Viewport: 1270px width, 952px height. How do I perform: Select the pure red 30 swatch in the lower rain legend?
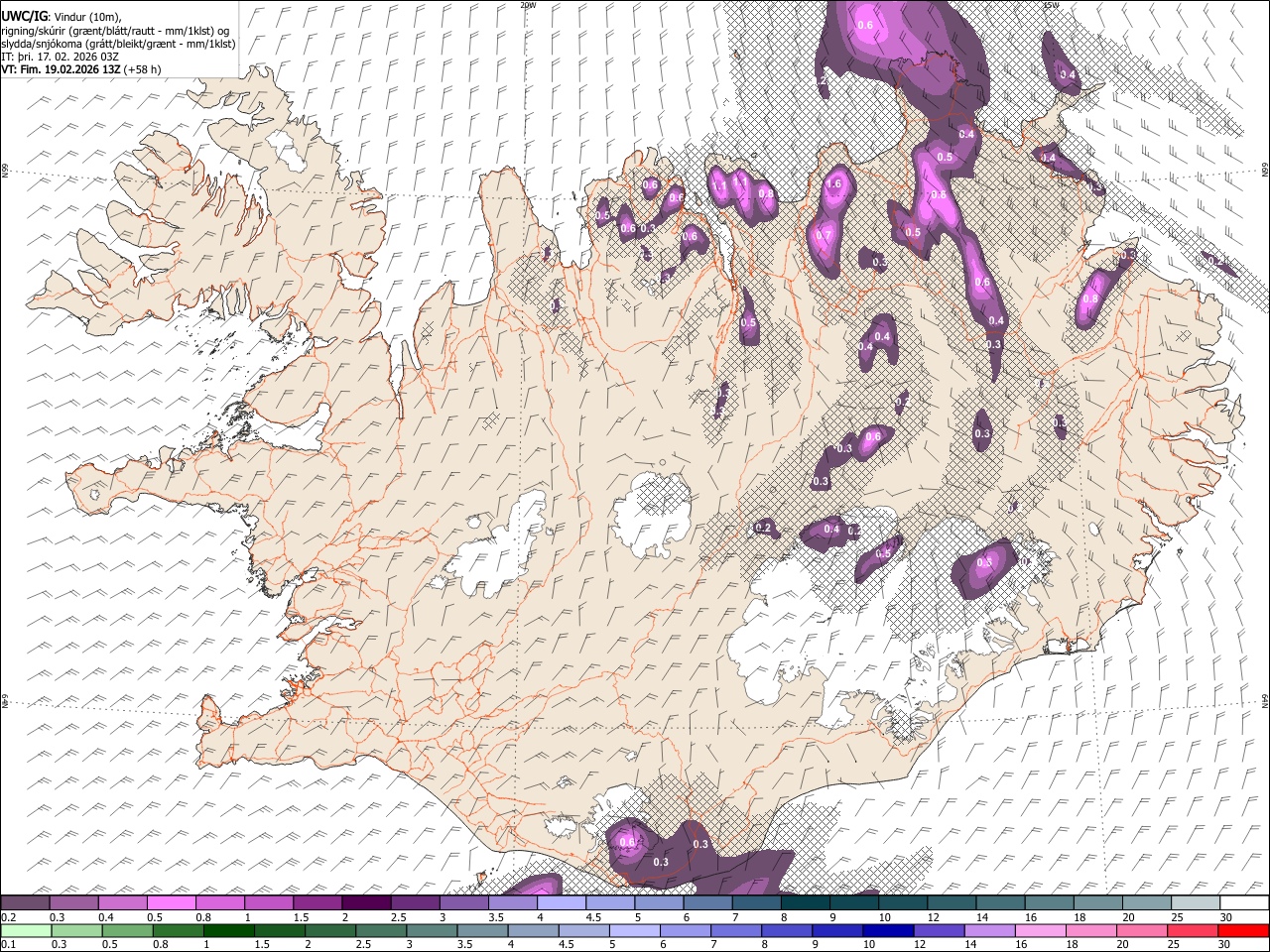click(x=1242, y=930)
